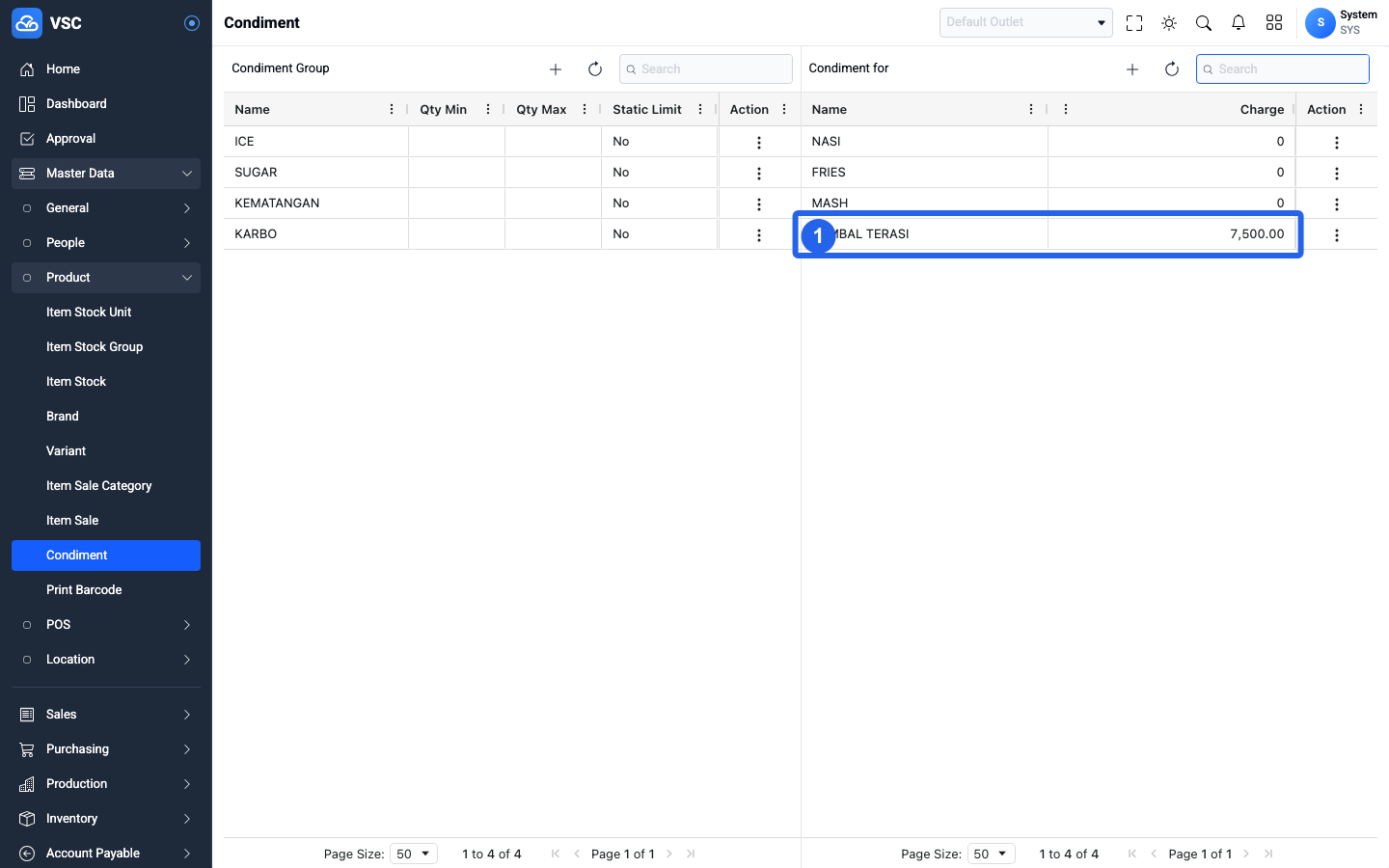
Task: Change Condiment Group page size dropdown
Action: [414, 854]
